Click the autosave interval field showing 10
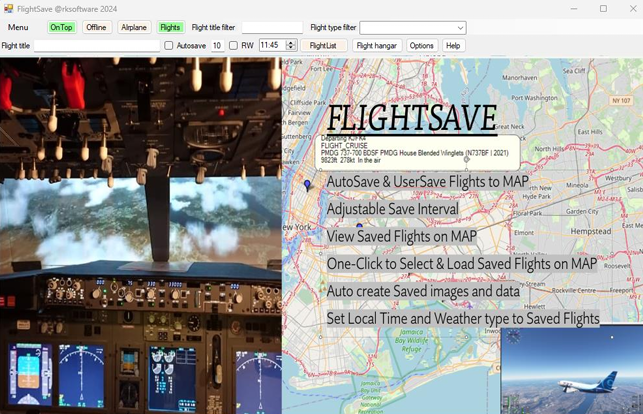The height and width of the screenshot is (414, 643). pyautogui.click(x=217, y=45)
